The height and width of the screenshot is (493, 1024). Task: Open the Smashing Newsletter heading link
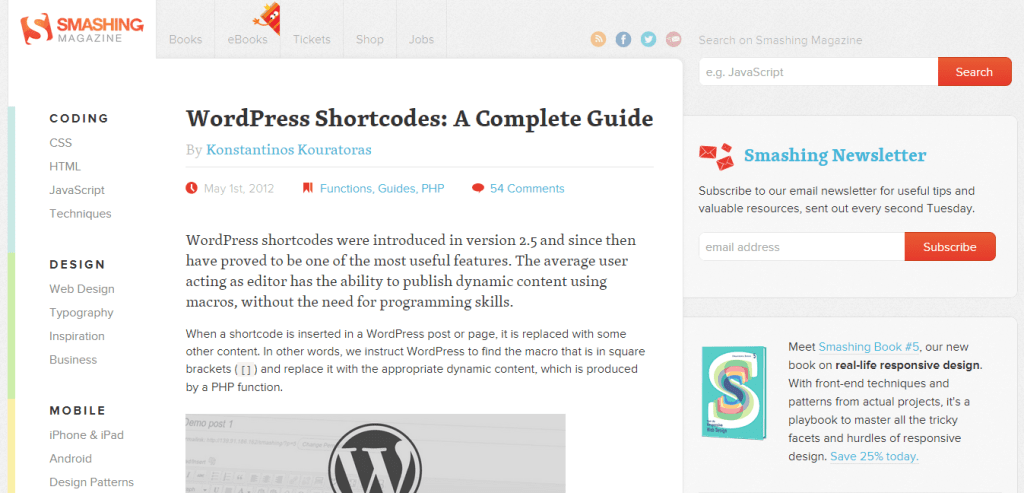tap(835, 155)
